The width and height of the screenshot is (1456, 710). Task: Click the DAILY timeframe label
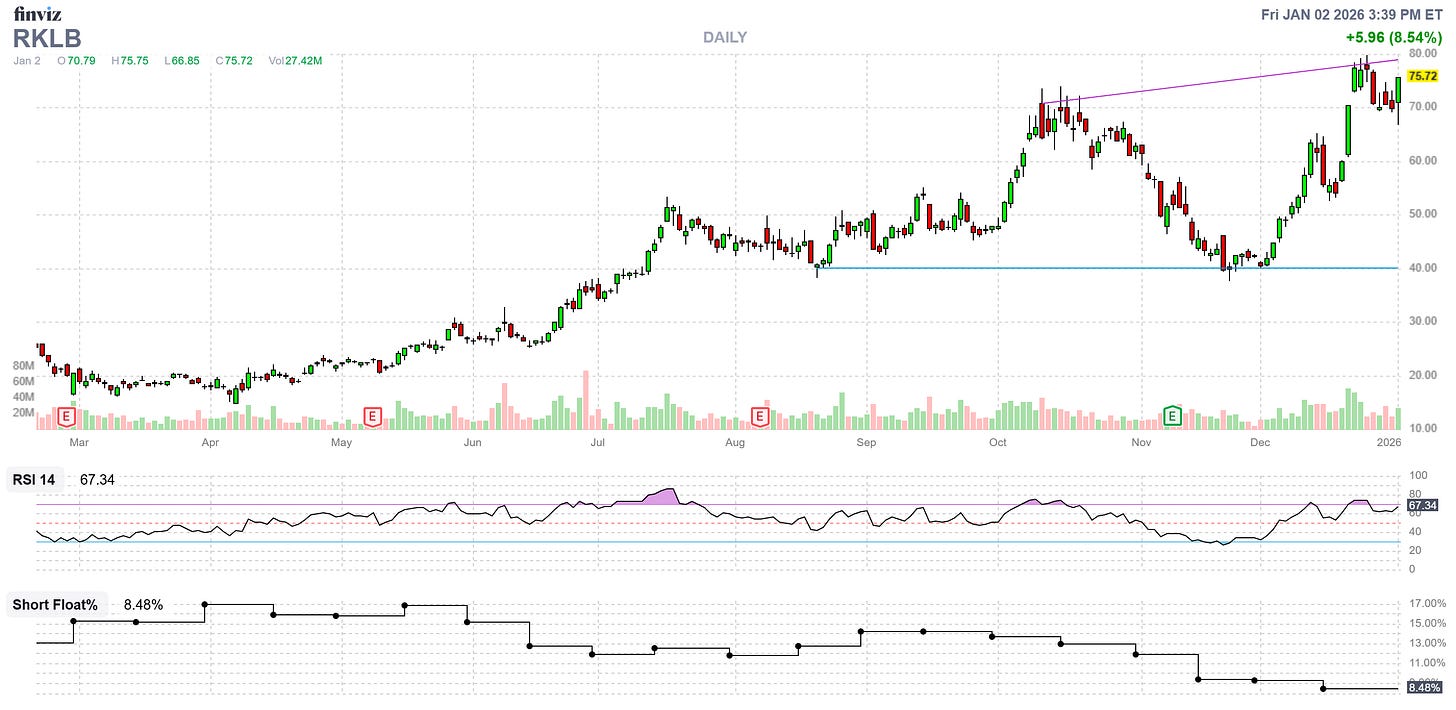coord(725,38)
